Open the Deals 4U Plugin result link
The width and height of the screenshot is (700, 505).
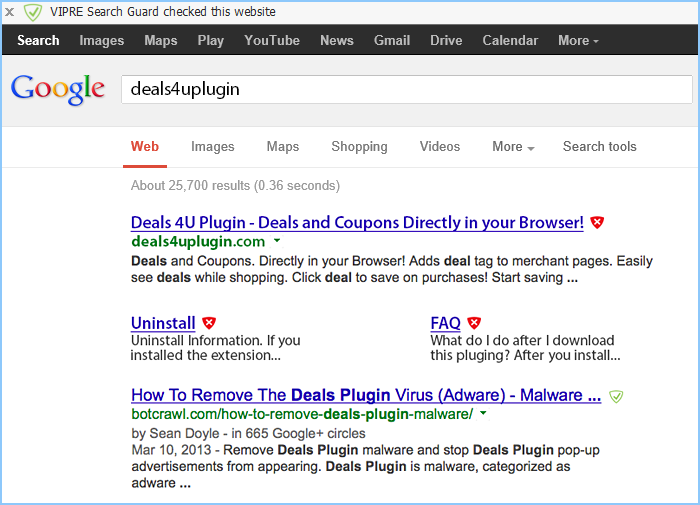coord(357,223)
